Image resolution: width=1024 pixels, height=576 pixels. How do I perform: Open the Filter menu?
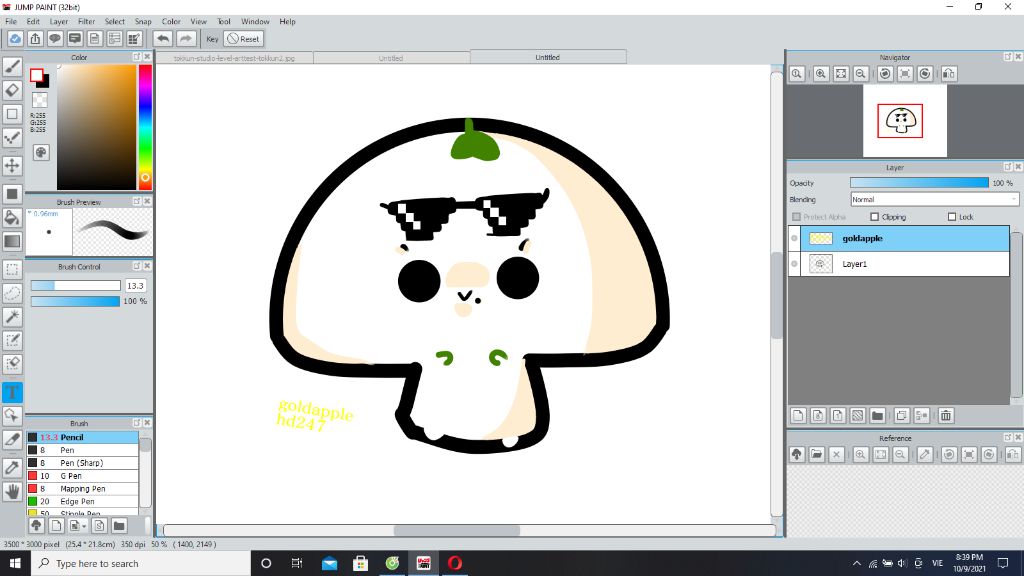(86, 22)
